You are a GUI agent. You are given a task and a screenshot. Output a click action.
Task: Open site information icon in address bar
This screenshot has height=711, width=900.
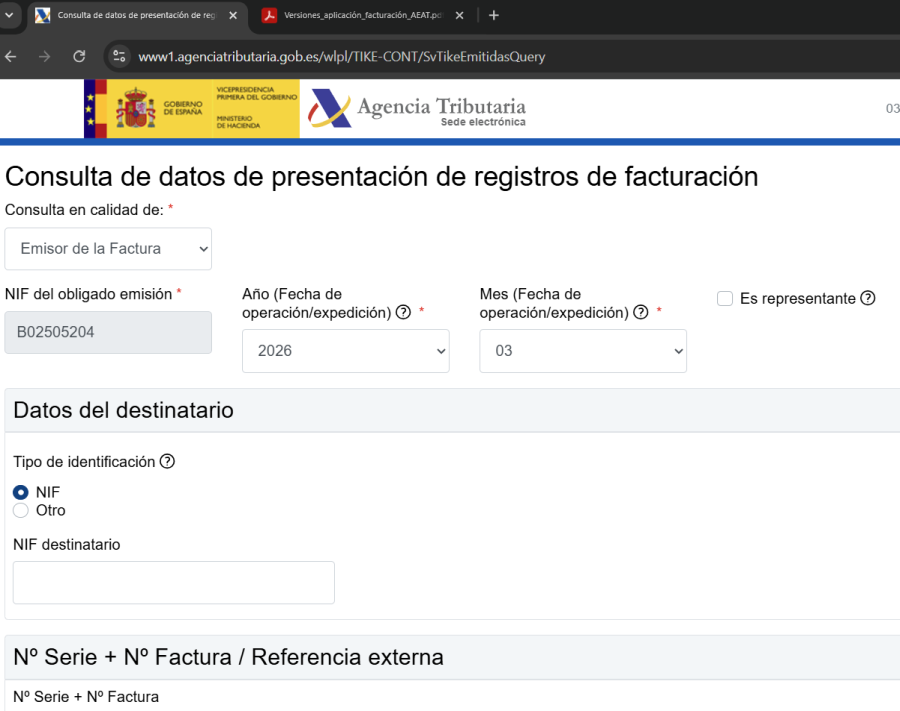coord(119,56)
